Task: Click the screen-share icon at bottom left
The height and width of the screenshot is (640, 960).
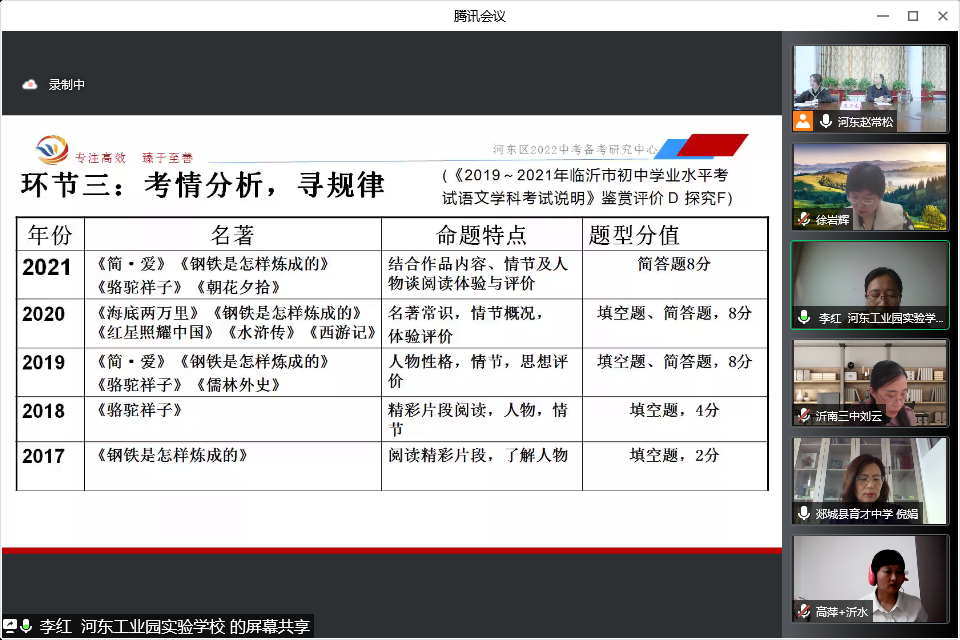Action: click(x=10, y=627)
